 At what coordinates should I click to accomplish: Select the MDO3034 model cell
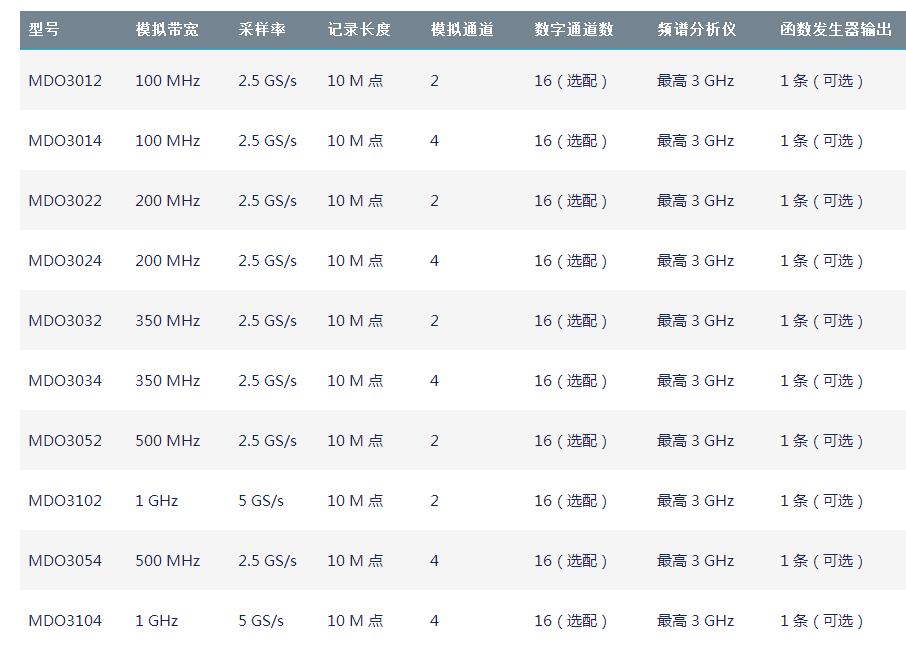[x=65, y=381]
